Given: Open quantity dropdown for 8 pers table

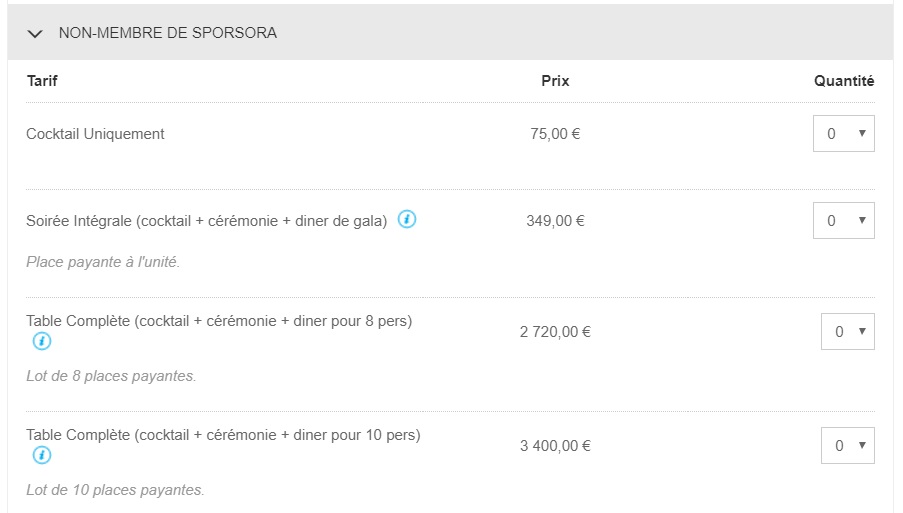Looking at the screenshot, I should coord(847,332).
